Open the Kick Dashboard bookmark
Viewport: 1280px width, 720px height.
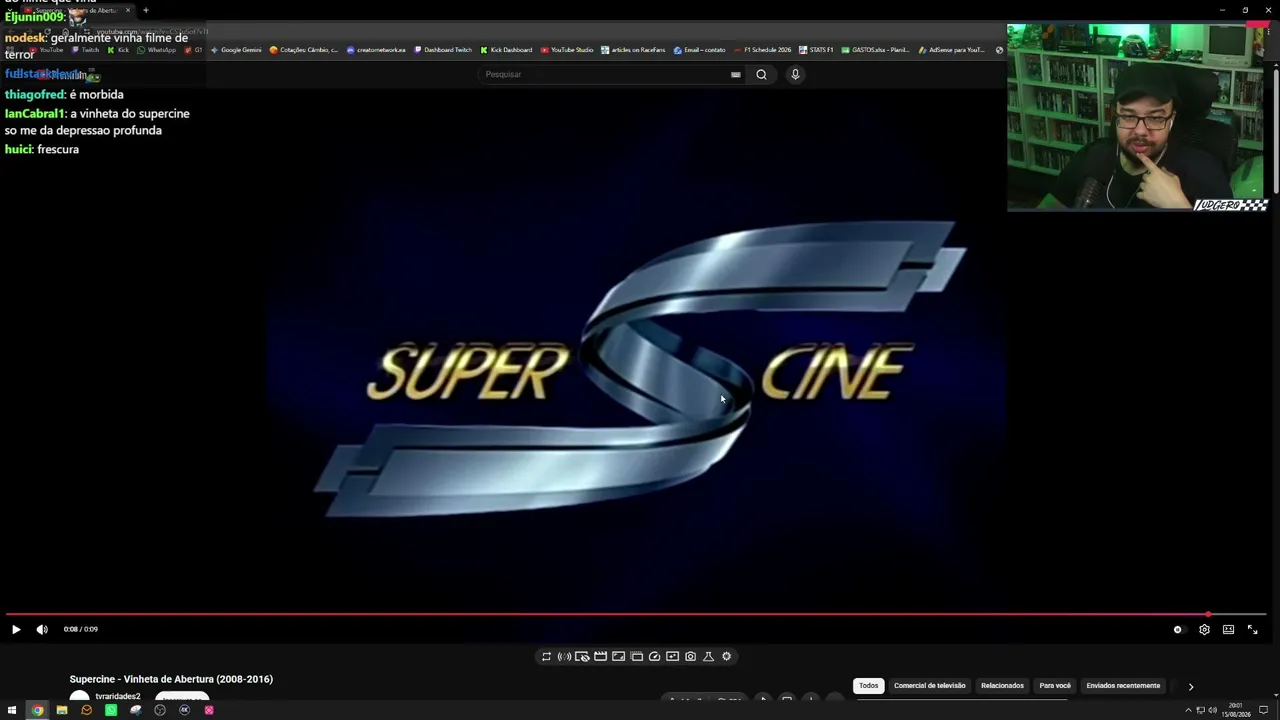(506, 50)
